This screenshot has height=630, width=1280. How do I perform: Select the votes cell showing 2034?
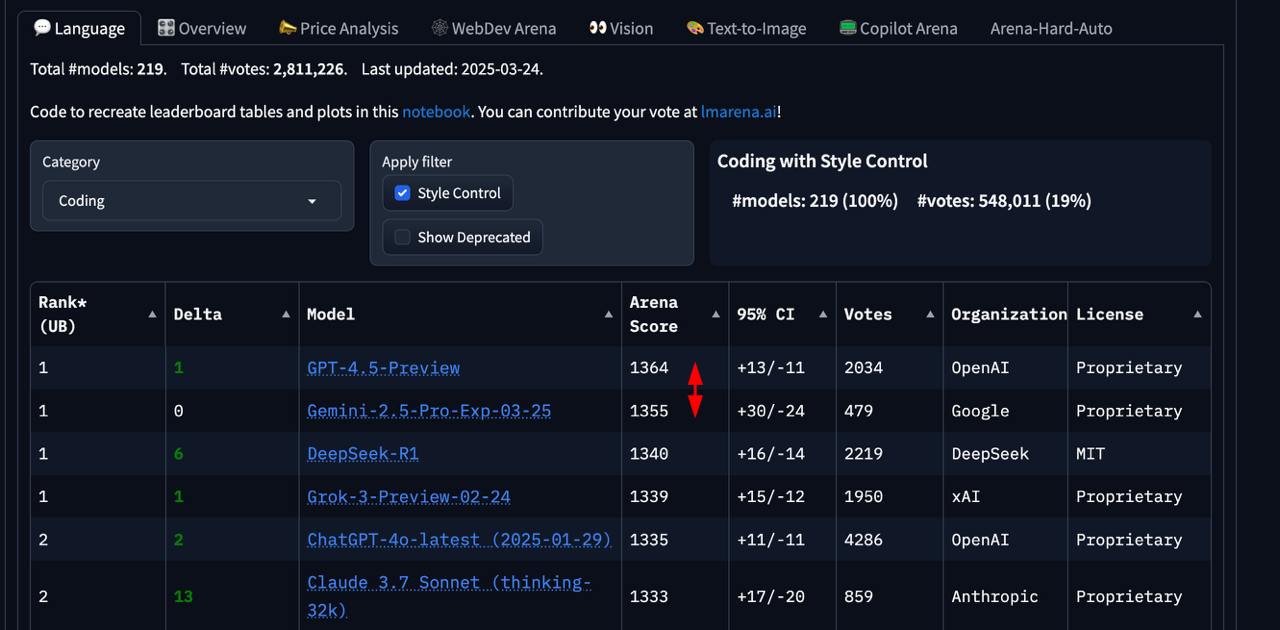tap(890, 368)
